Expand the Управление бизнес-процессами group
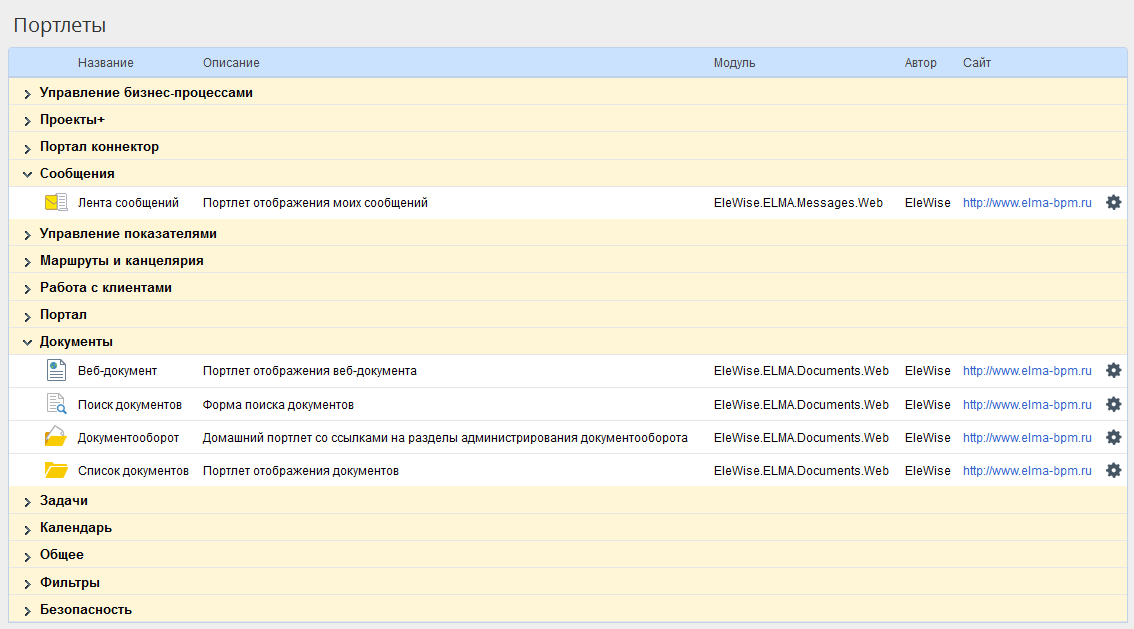Viewport: 1134px width, 629px height. coord(28,93)
